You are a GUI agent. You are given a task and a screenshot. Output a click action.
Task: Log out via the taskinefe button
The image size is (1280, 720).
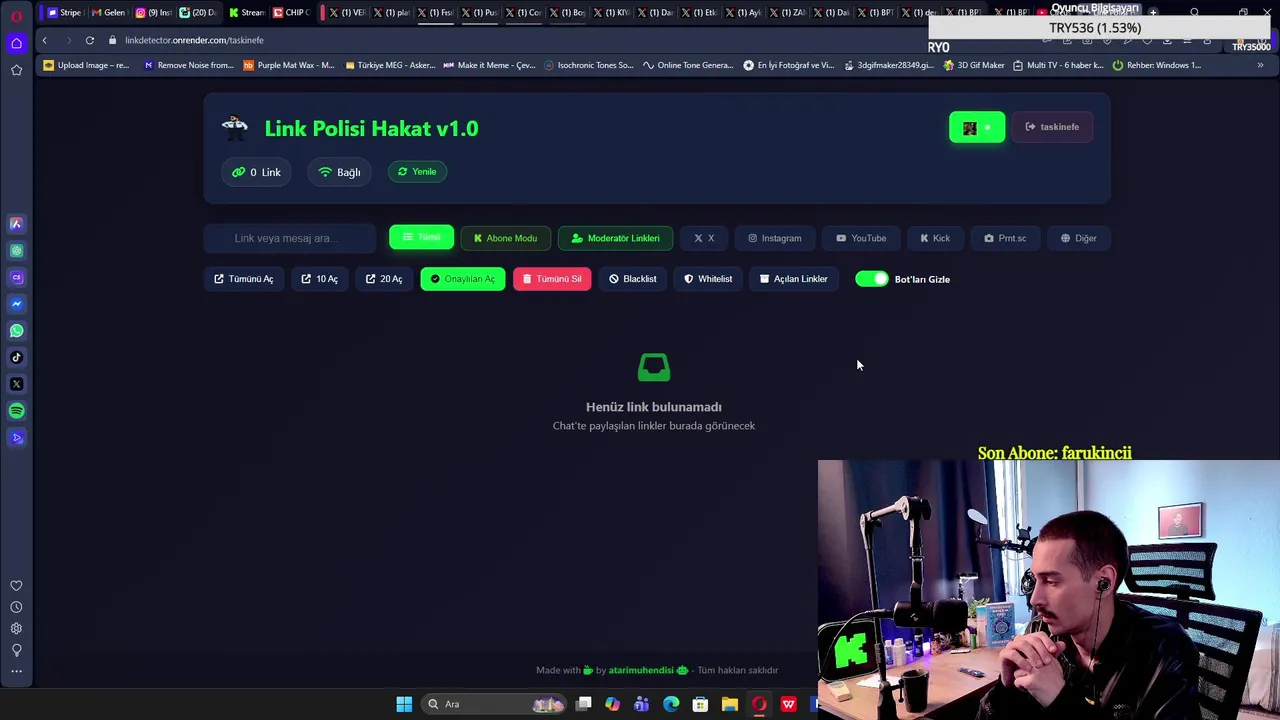(1052, 127)
